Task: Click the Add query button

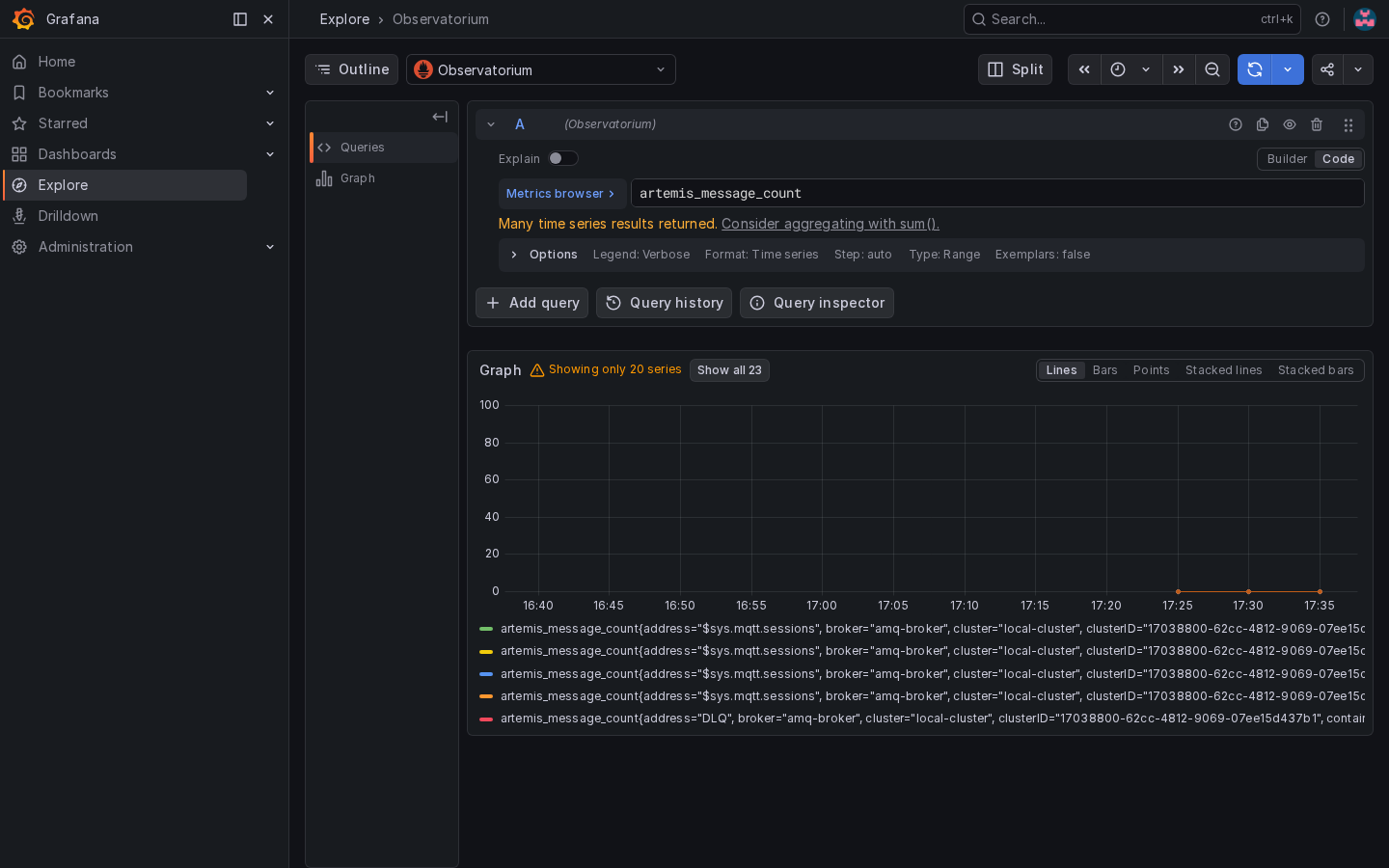Action: (531, 303)
